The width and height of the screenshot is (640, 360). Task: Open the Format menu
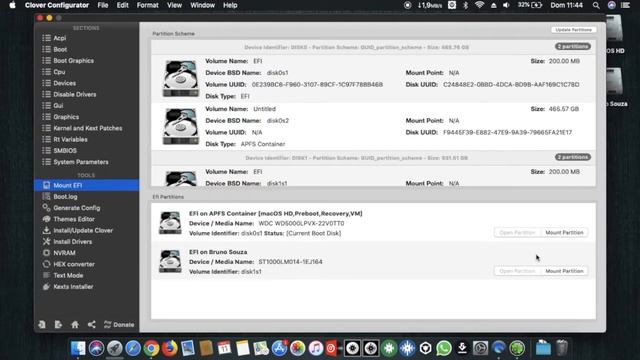pyautogui.click(x=147, y=5)
